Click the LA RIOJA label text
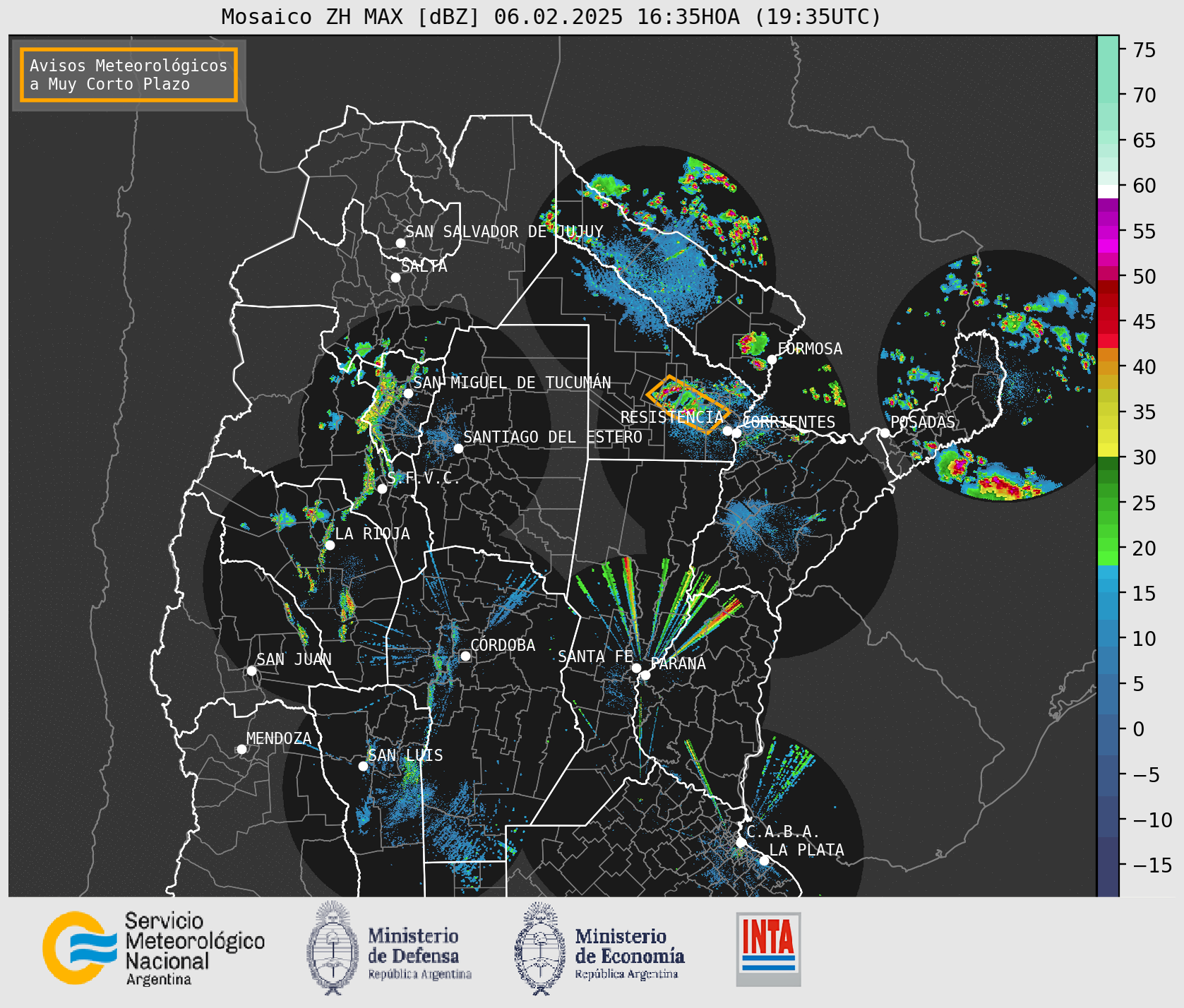 [x=372, y=534]
